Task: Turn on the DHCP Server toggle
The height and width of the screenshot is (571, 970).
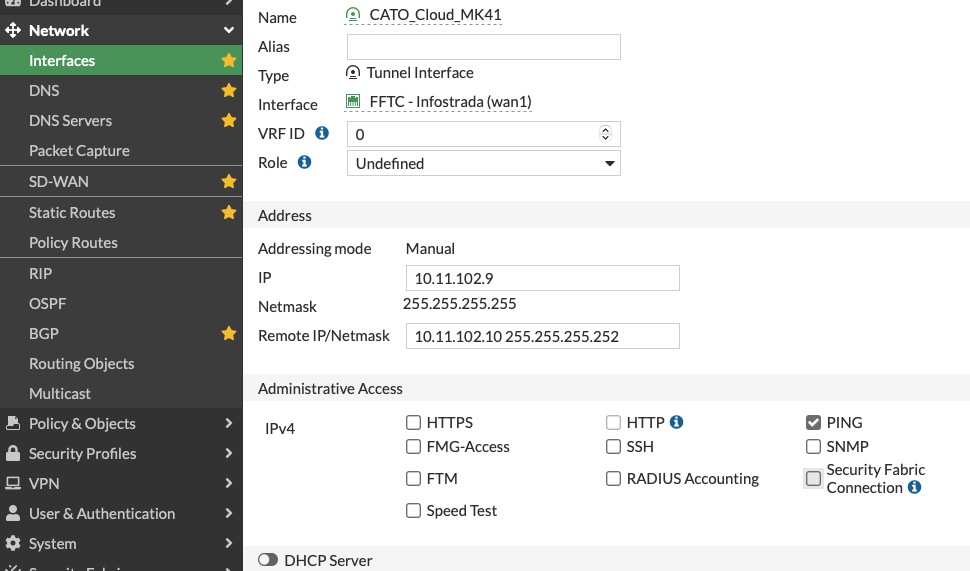Action: pos(268,560)
